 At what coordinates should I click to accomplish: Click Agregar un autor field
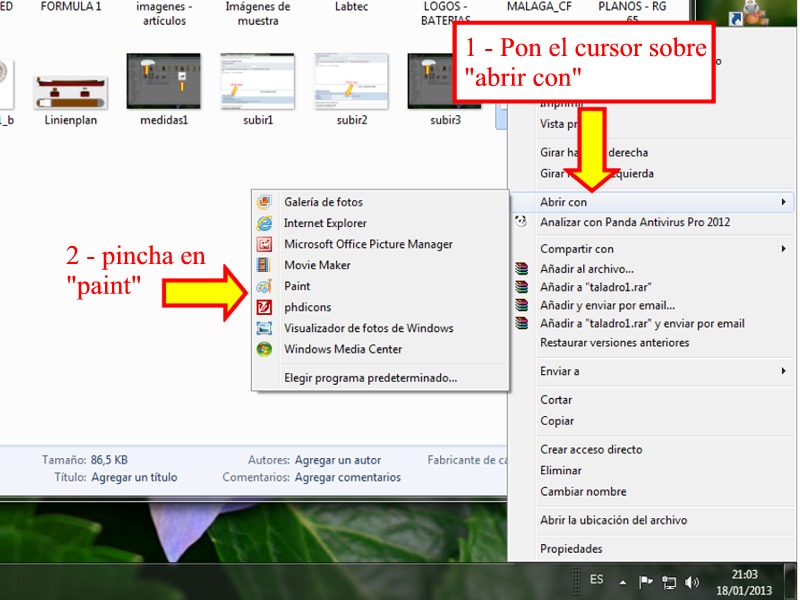tap(337, 460)
